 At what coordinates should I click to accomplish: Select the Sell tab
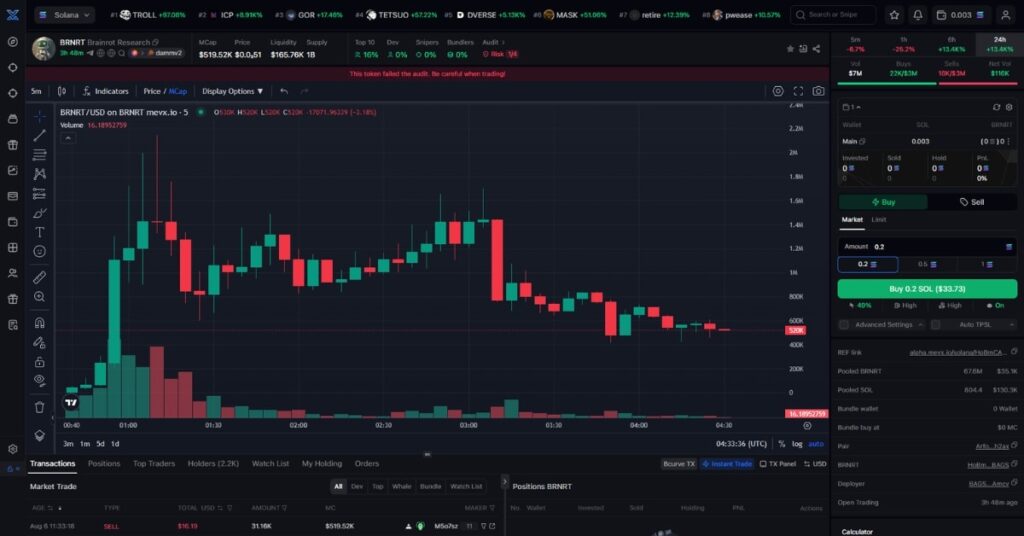pos(972,202)
